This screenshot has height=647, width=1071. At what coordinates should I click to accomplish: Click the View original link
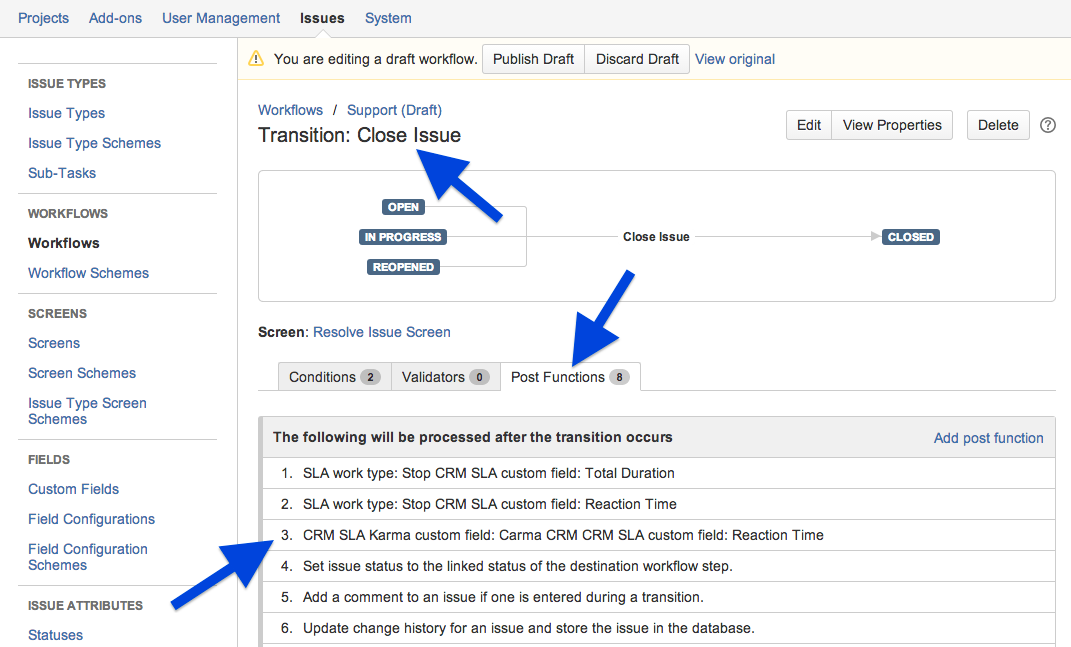735,59
